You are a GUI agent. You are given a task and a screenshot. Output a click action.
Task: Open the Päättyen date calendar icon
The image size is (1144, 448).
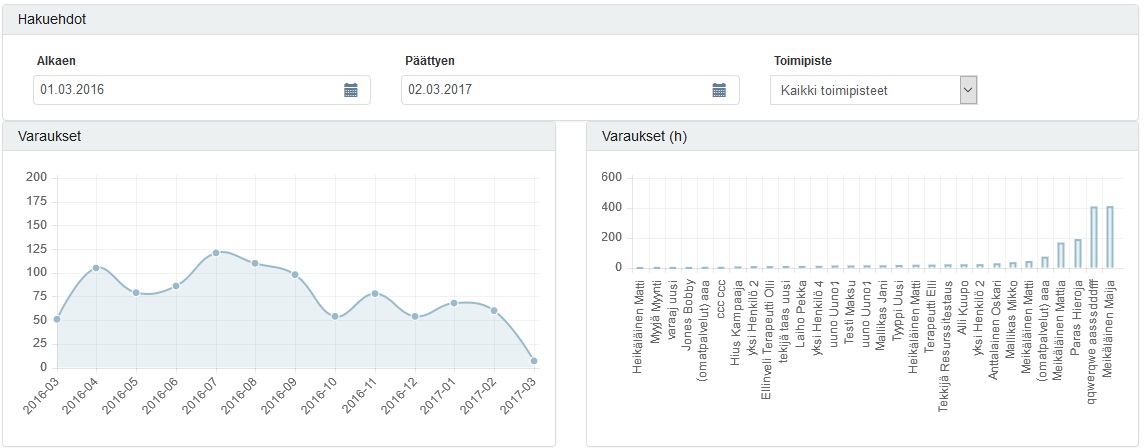719,90
